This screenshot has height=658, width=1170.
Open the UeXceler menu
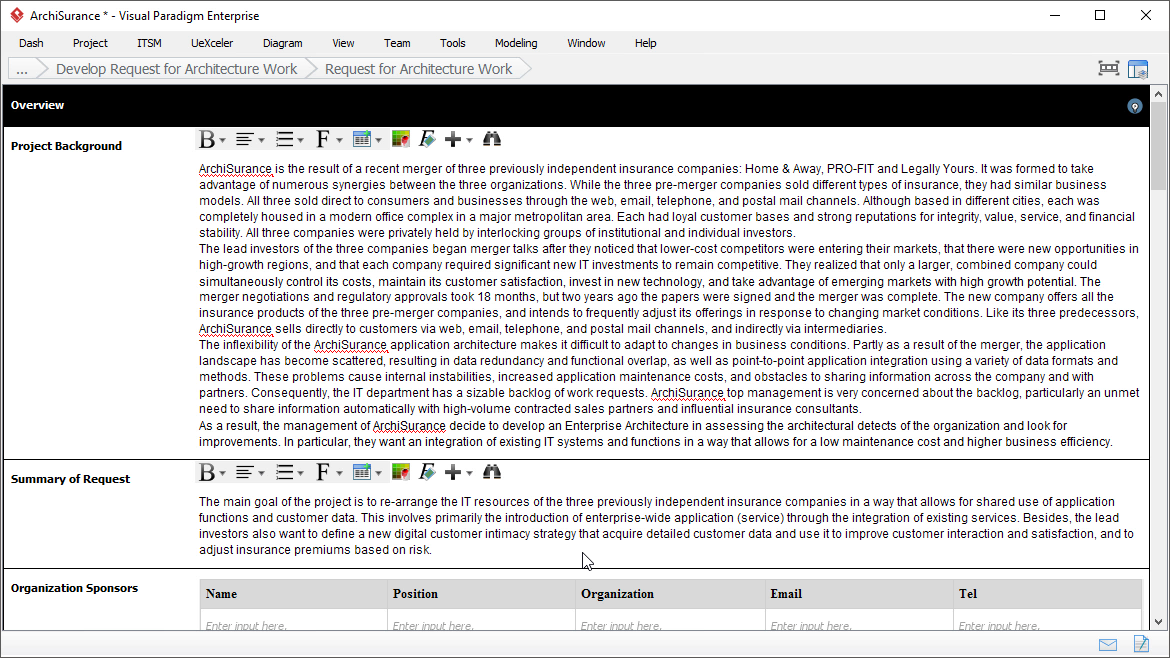click(x=212, y=43)
